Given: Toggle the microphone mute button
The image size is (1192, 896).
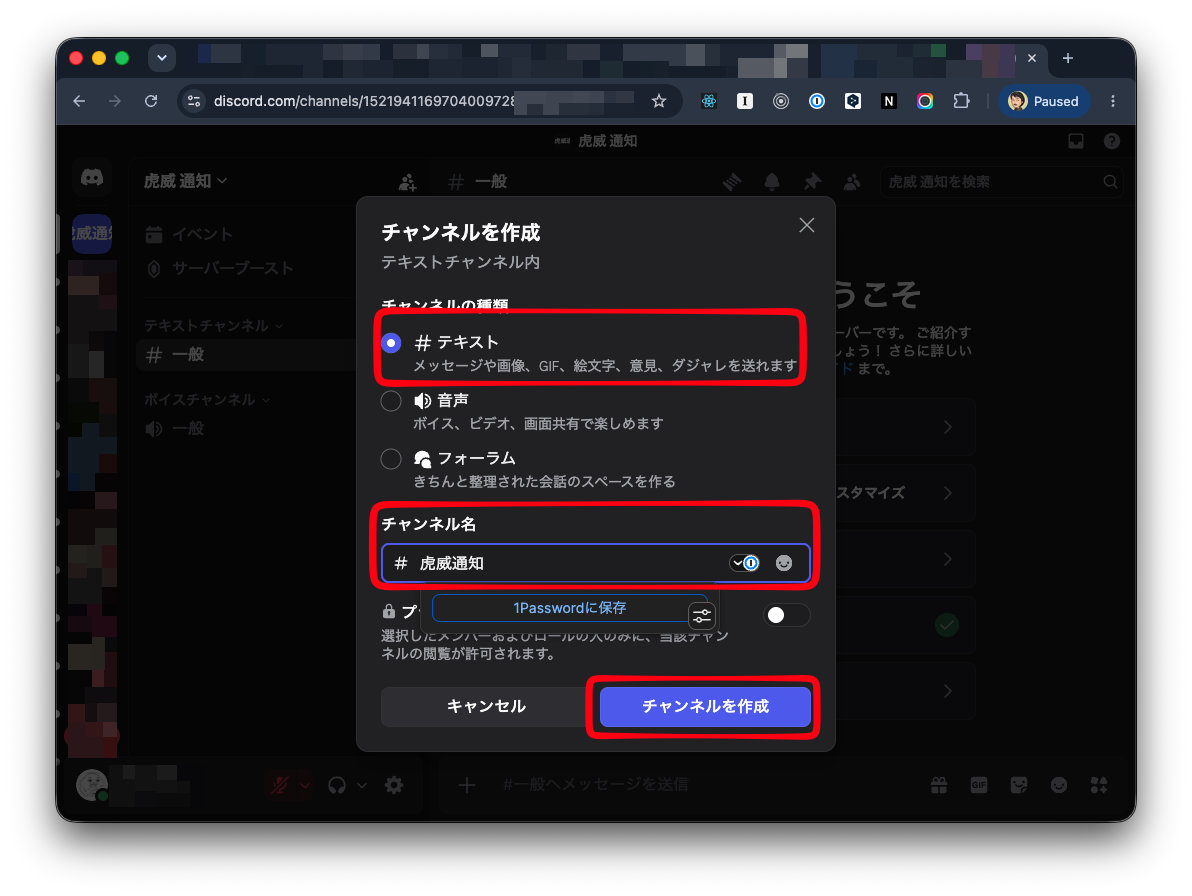Looking at the screenshot, I should point(280,785).
